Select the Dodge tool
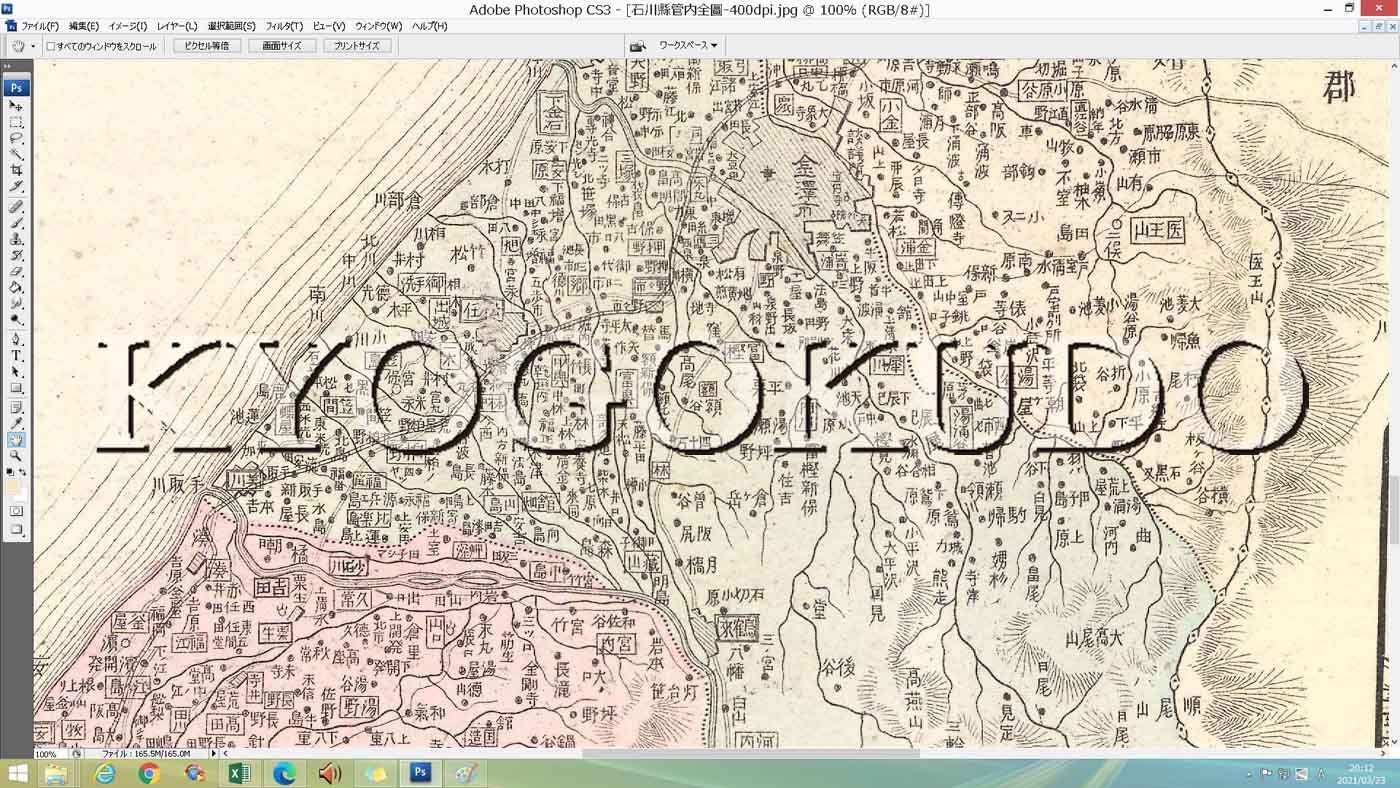 (16, 319)
